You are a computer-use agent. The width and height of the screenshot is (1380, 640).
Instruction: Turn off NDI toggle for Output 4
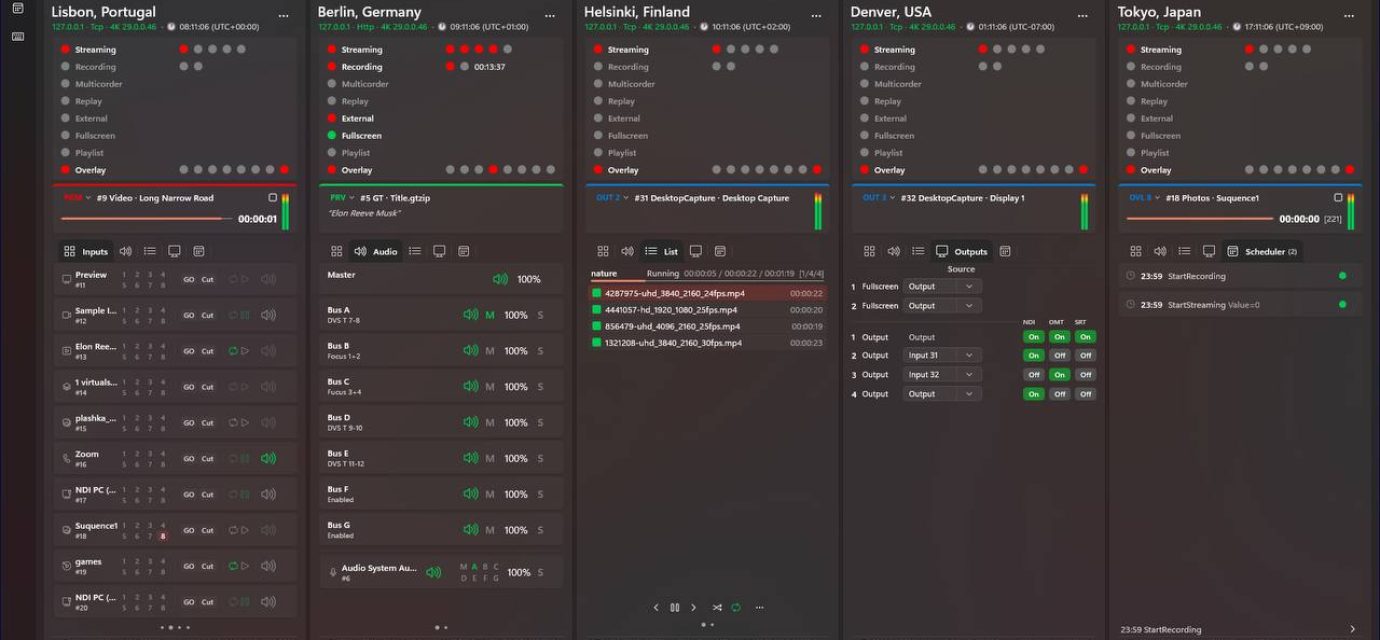click(1034, 394)
